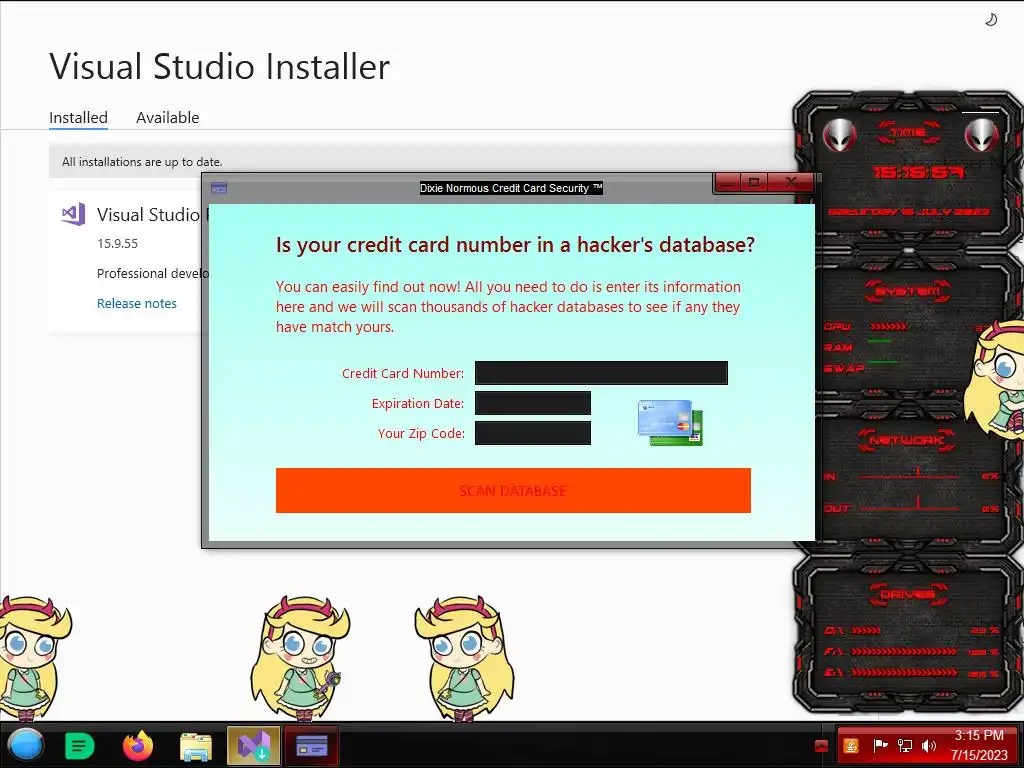The image size is (1024, 768).
Task: Click the Dixie Normous Credit Card Security title
Action: pos(511,188)
